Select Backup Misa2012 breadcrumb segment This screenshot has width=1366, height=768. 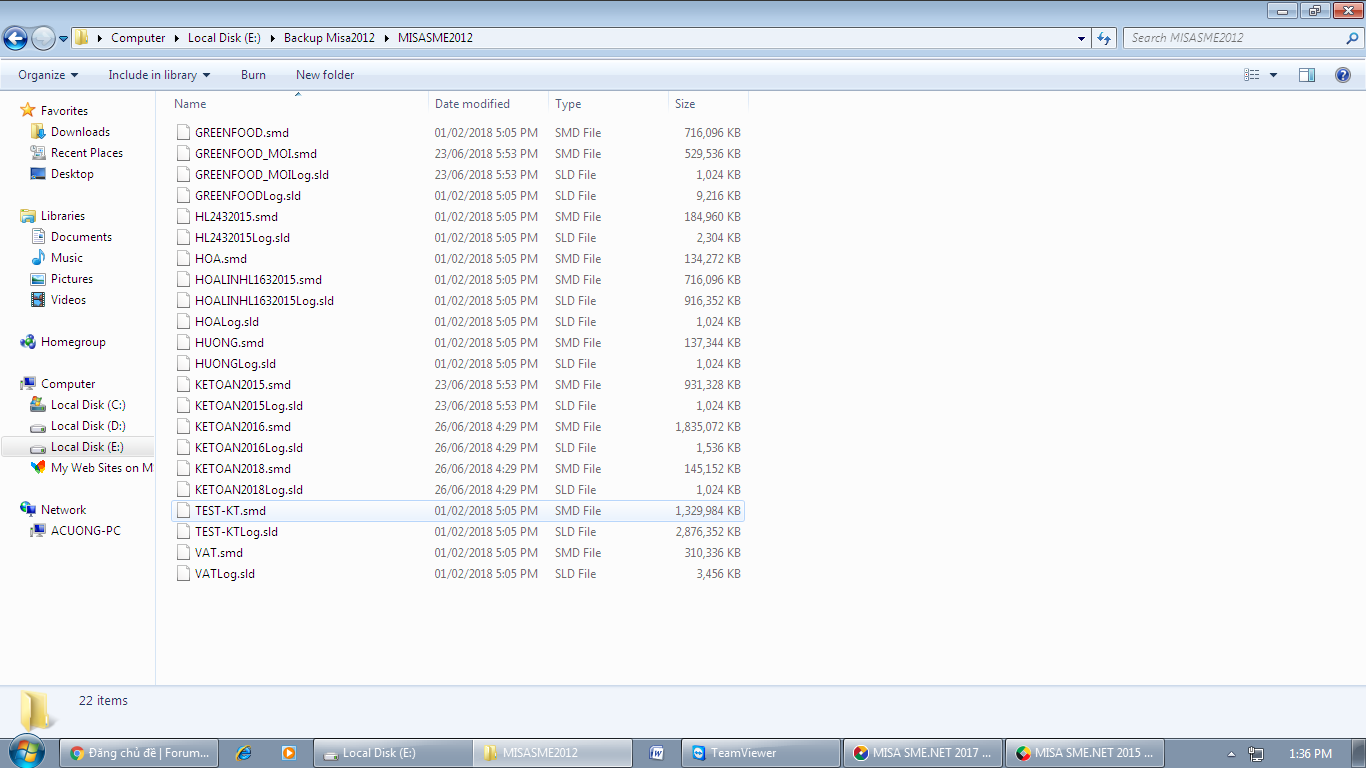point(329,38)
